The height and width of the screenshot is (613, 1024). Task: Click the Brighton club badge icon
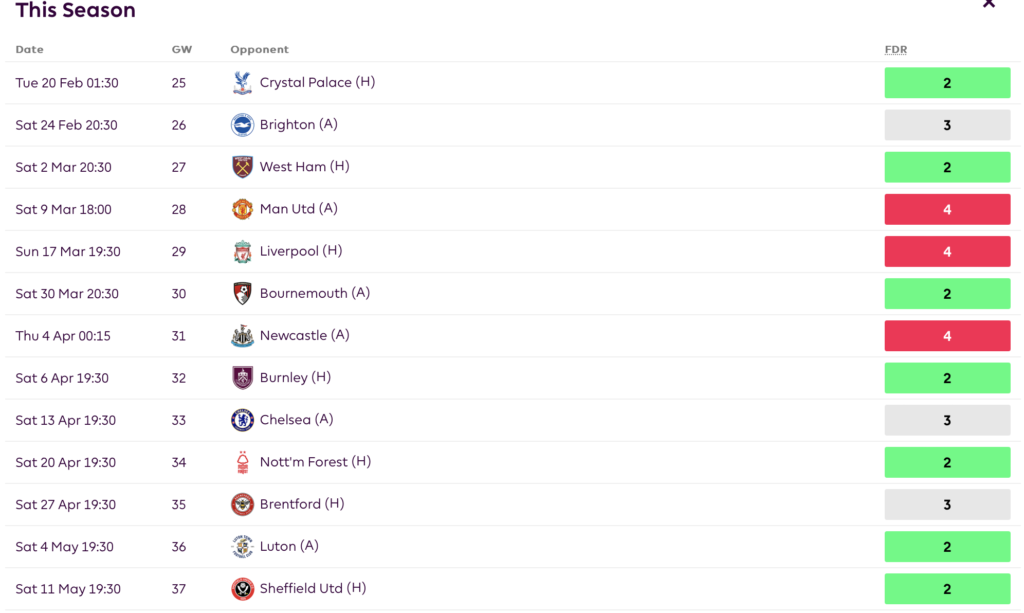click(242, 125)
